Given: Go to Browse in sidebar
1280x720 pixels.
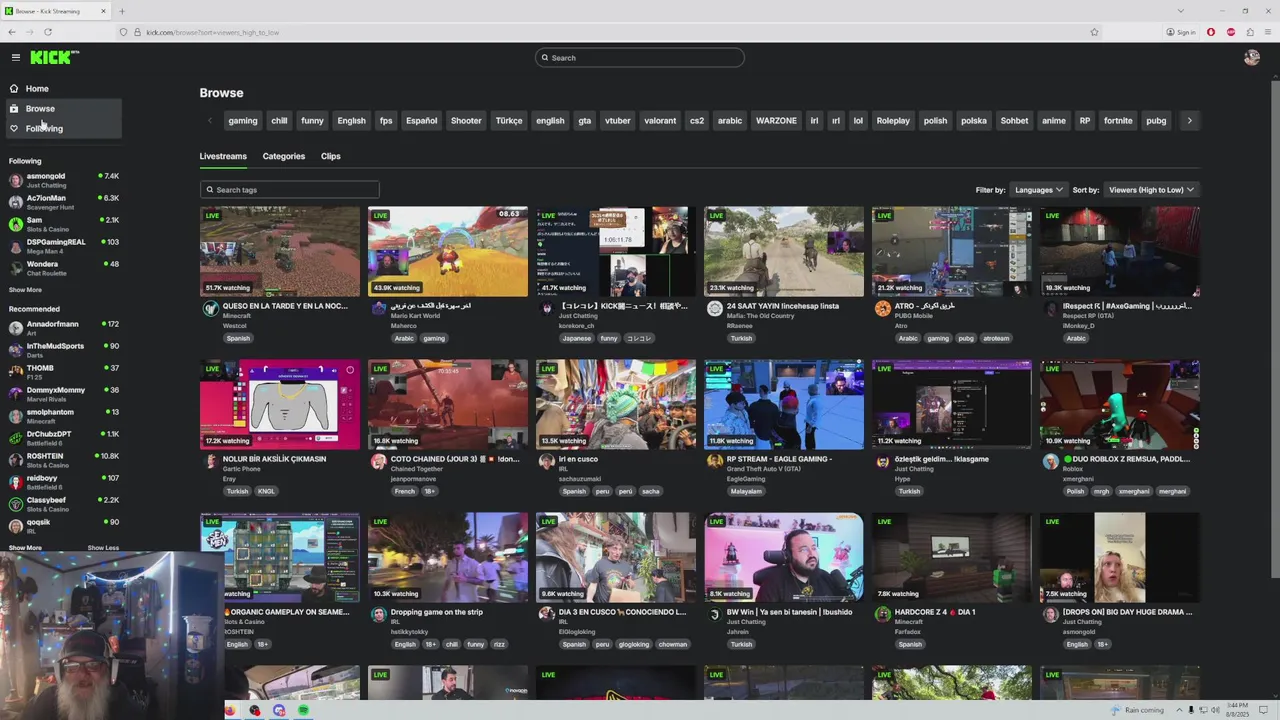Looking at the screenshot, I should pyautogui.click(x=62, y=108).
